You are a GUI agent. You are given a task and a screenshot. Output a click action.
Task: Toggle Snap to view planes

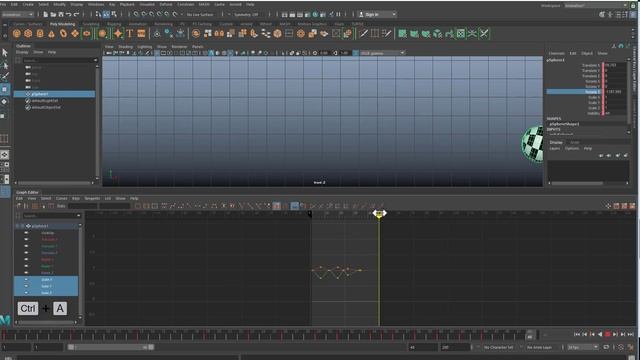(167, 14)
